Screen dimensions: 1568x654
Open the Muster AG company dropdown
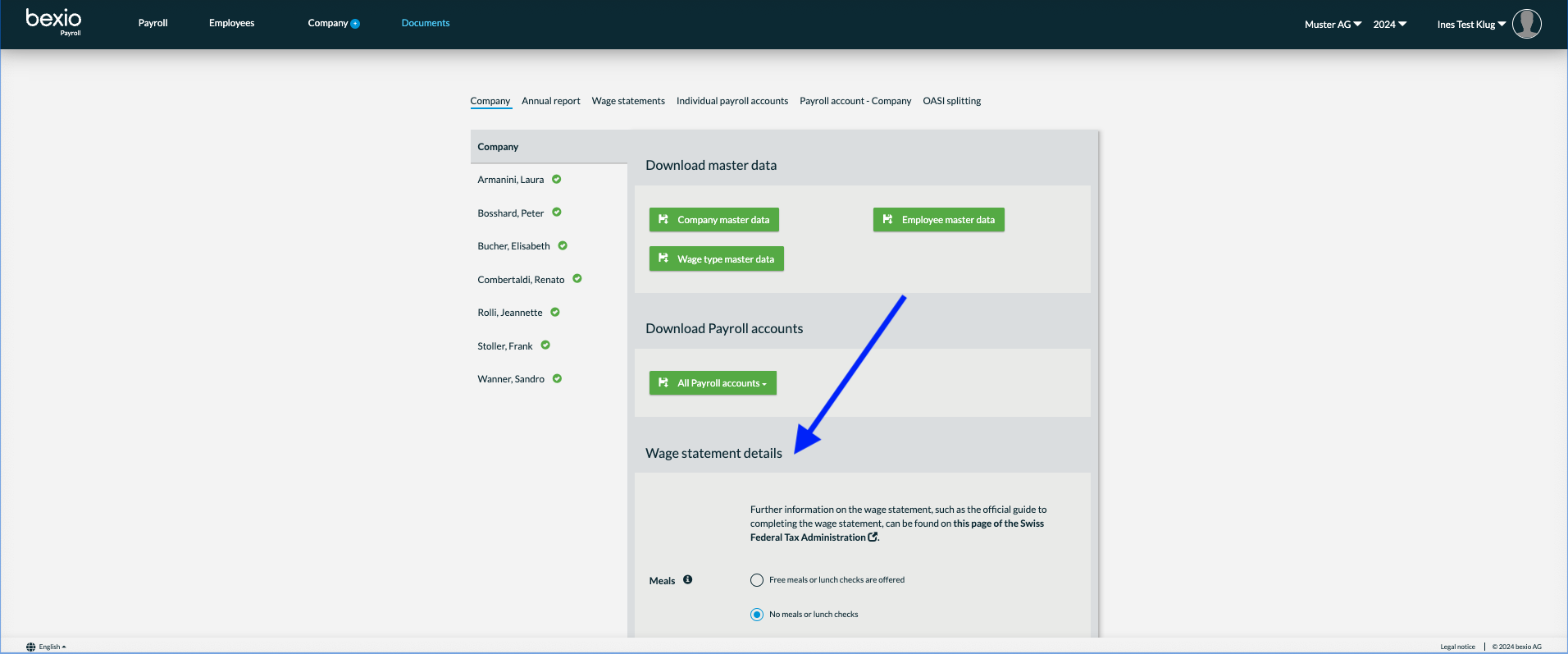coord(1333,25)
